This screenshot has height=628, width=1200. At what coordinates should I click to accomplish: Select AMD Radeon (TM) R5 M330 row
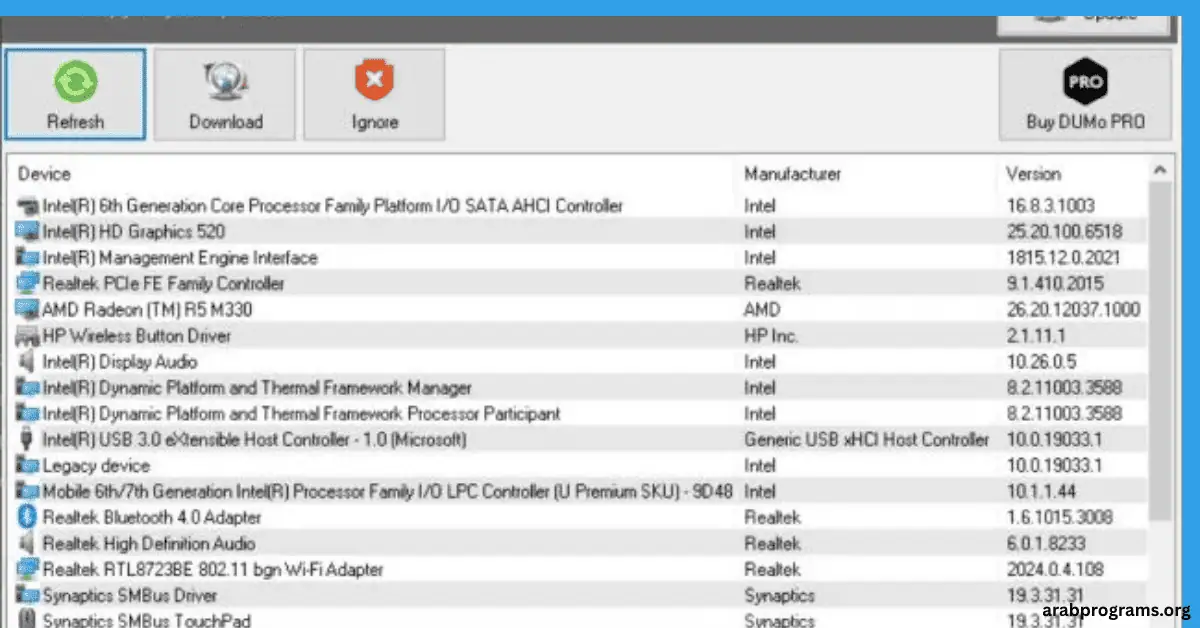pyautogui.click(x=578, y=310)
